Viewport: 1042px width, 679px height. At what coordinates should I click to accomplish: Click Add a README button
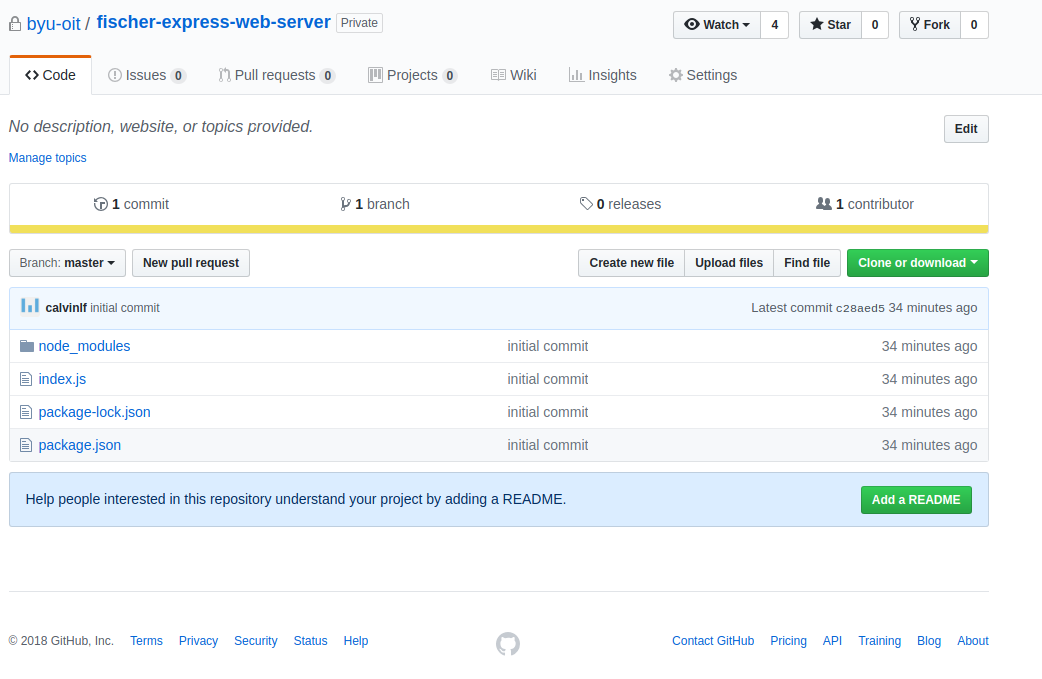point(916,500)
